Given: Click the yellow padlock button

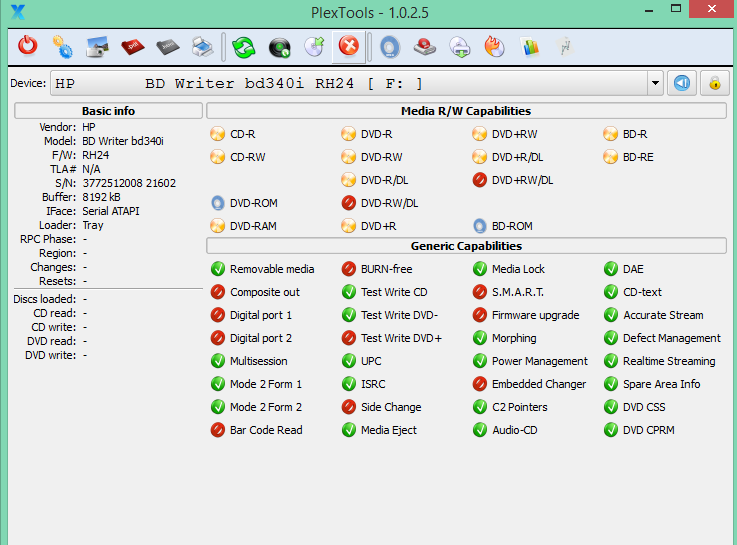Looking at the screenshot, I should (715, 83).
